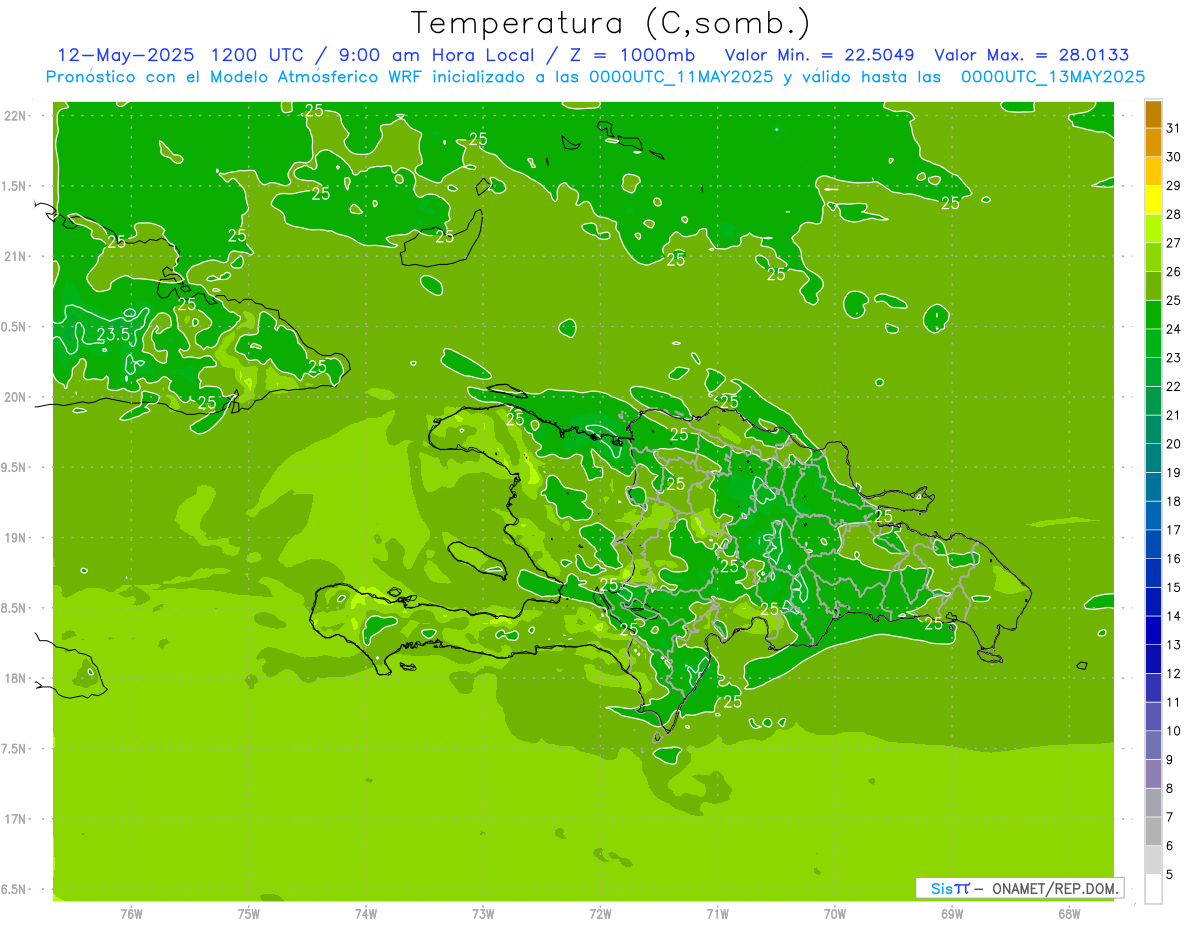This screenshot has height=927, width=1200.
Task: Click the green swatch between 24 and 25
Action: pyautogui.click(x=1153, y=315)
